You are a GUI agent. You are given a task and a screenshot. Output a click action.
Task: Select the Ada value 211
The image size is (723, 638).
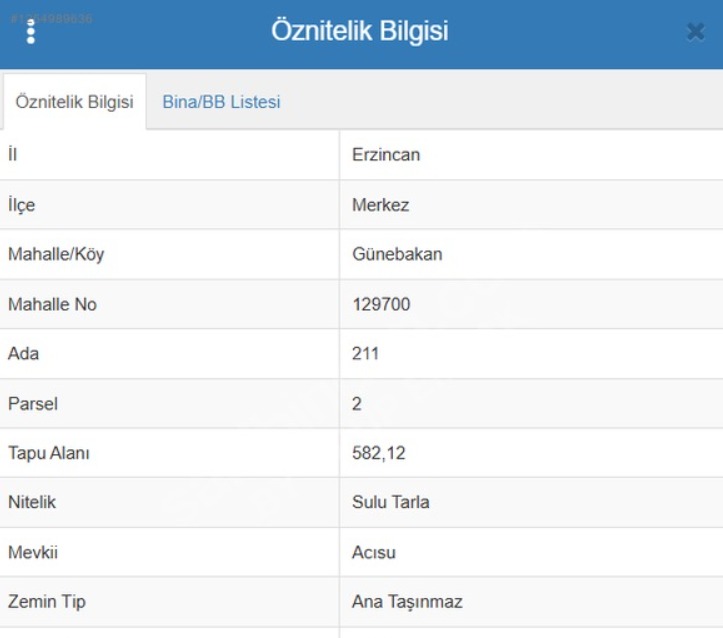[x=365, y=354]
